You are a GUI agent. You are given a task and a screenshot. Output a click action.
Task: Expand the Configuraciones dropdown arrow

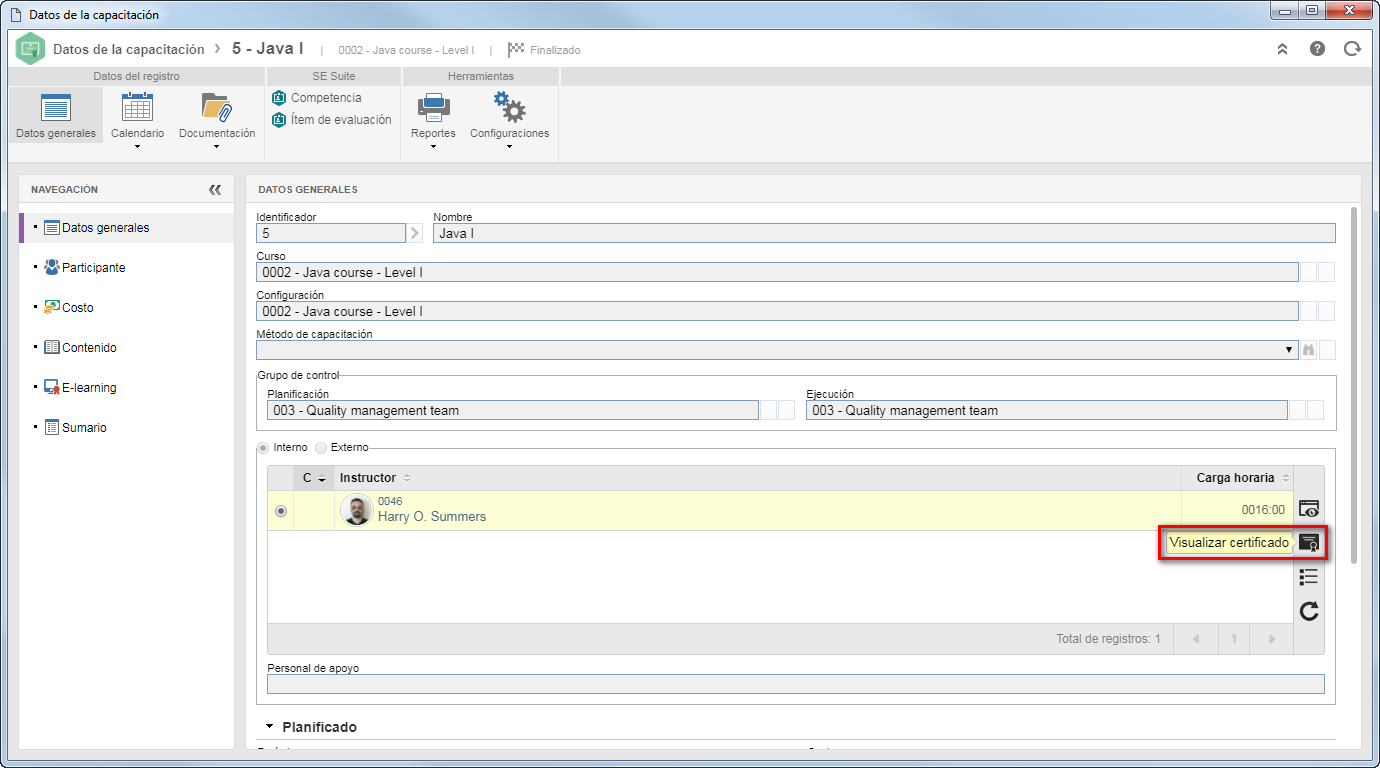(509, 147)
